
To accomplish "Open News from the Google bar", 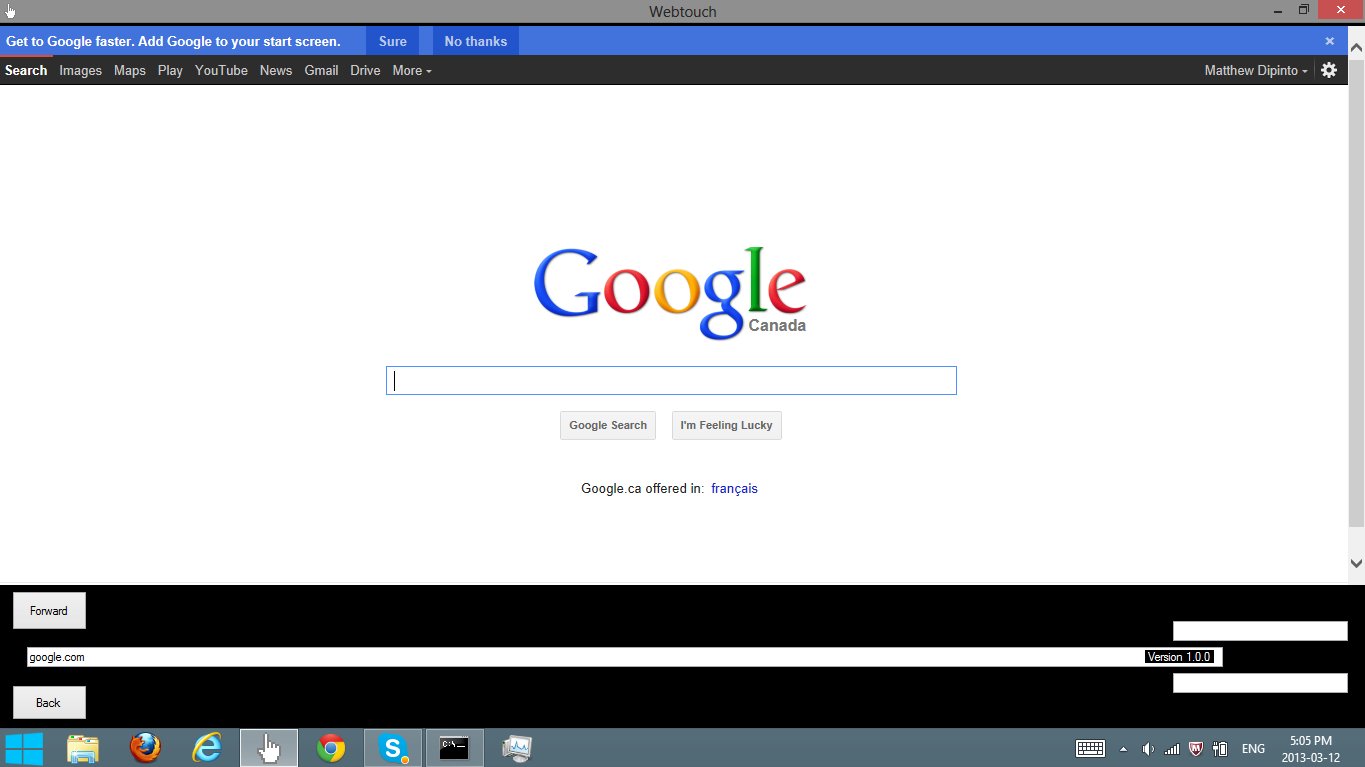I will tap(276, 70).
